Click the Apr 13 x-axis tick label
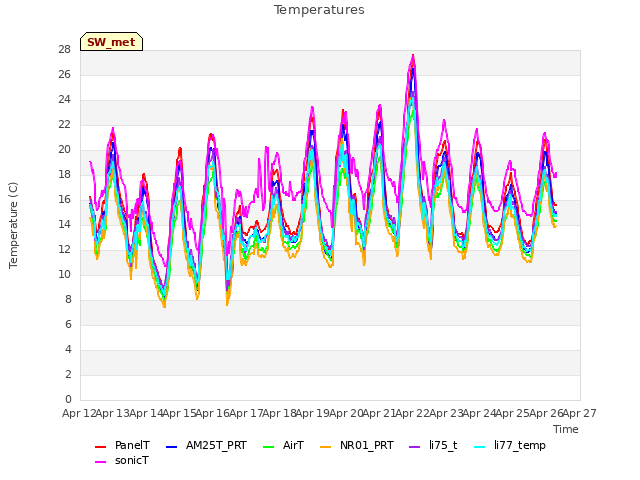Viewport: 640px width, 480px height. [x=112, y=413]
